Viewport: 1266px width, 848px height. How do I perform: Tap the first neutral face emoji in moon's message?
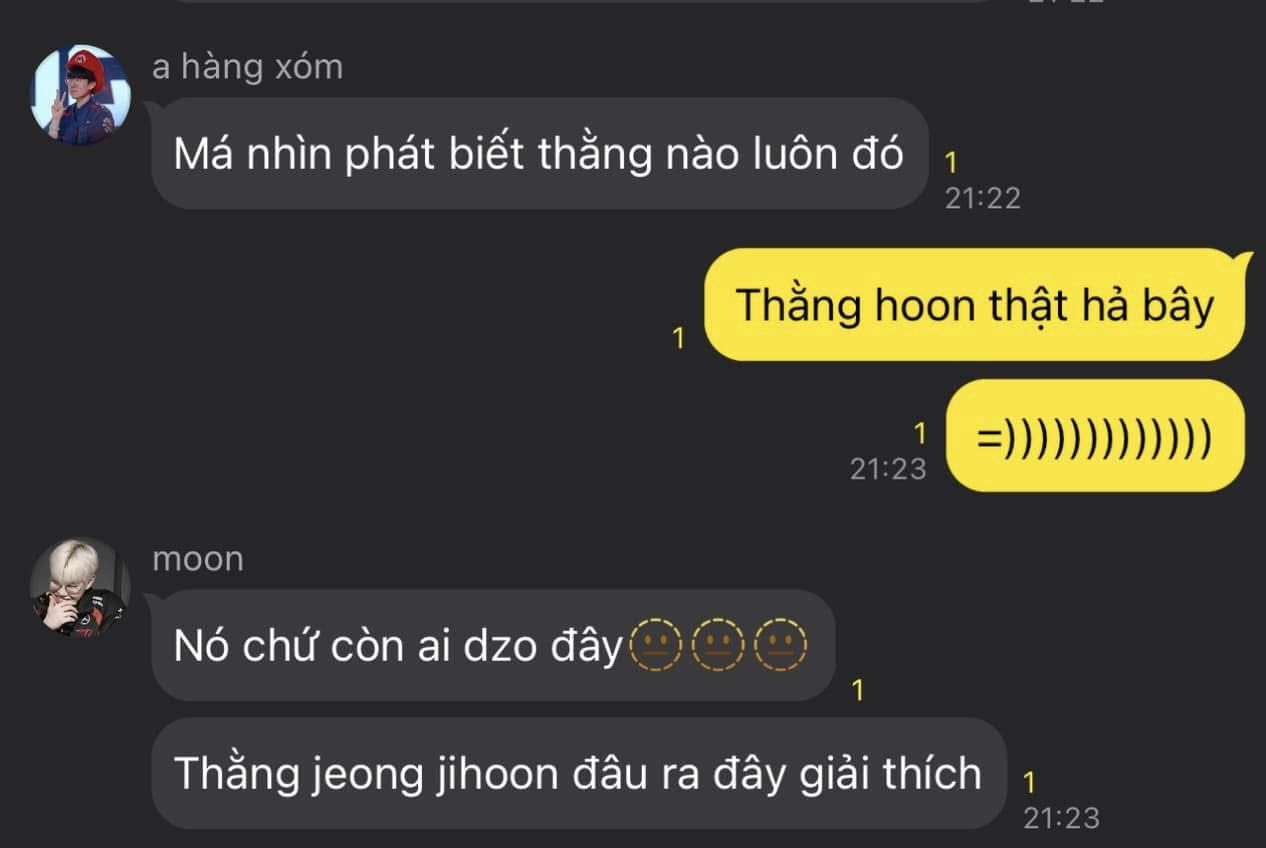[656, 647]
